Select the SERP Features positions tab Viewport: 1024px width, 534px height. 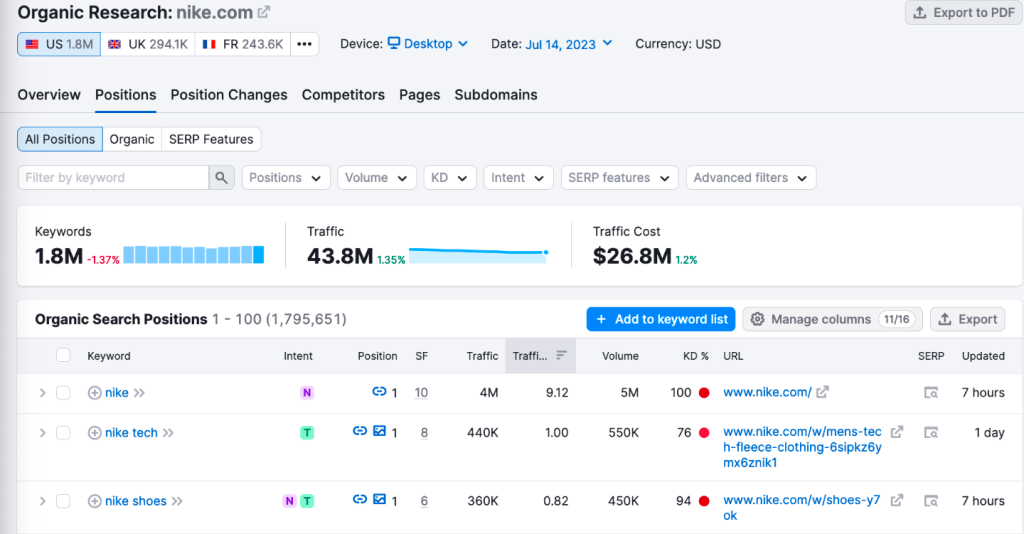[211, 139]
